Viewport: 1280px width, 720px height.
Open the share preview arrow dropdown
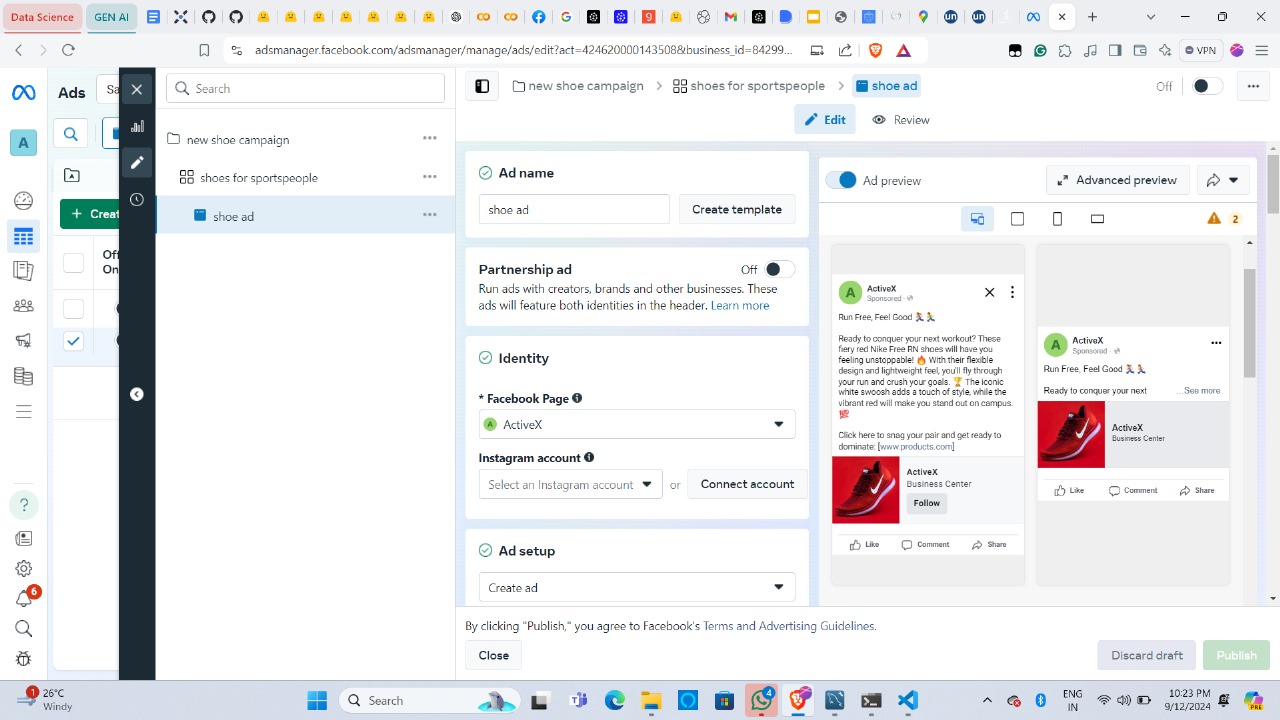click(x=1223, y=180)
